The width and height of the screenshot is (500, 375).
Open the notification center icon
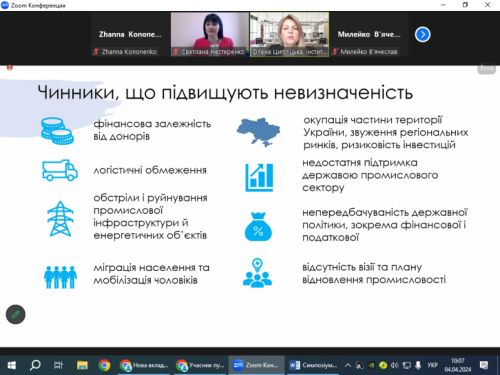(x=484, y=365)
